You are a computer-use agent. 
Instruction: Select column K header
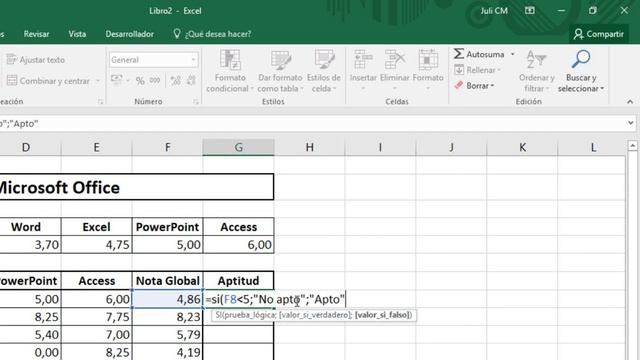522,147
